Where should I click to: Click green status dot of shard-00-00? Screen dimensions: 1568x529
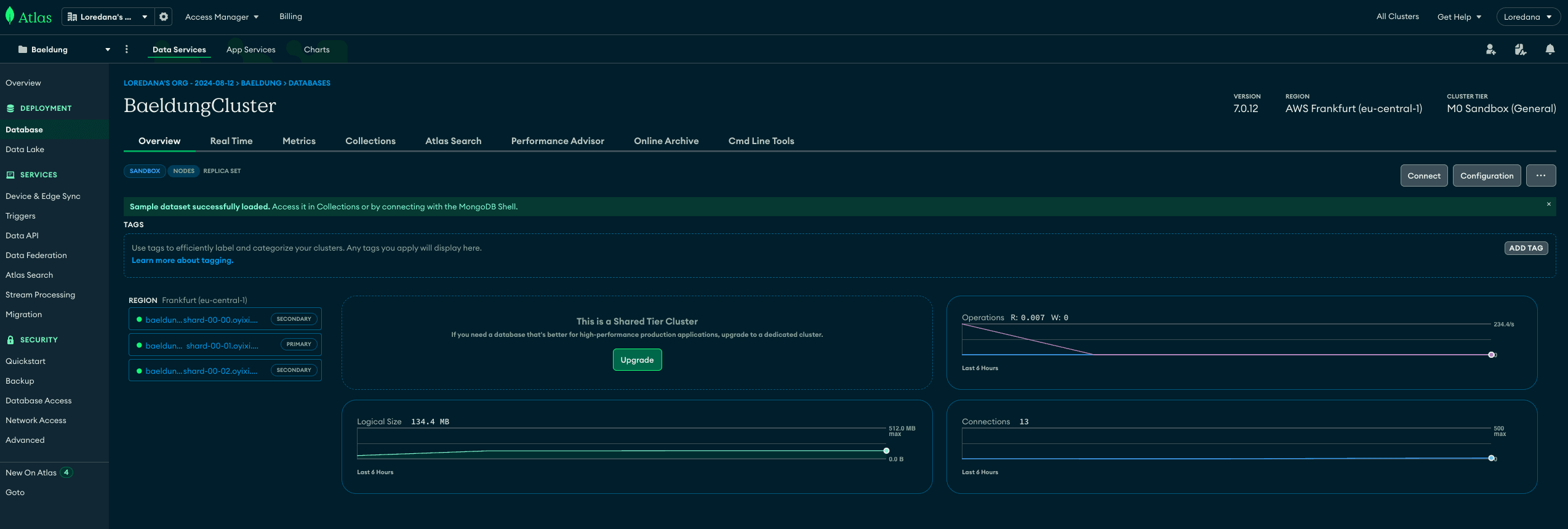coord(139,320)
